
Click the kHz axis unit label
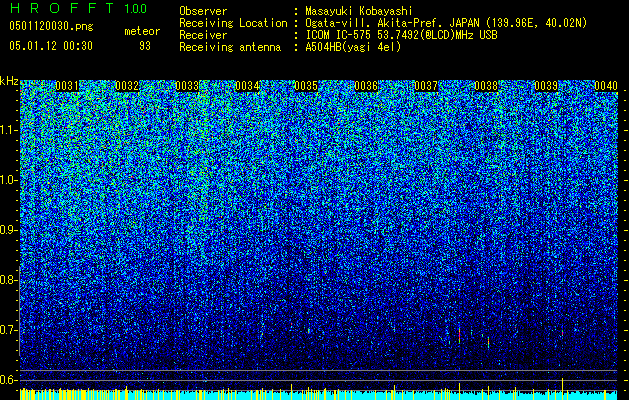click(x=9, y=81)
